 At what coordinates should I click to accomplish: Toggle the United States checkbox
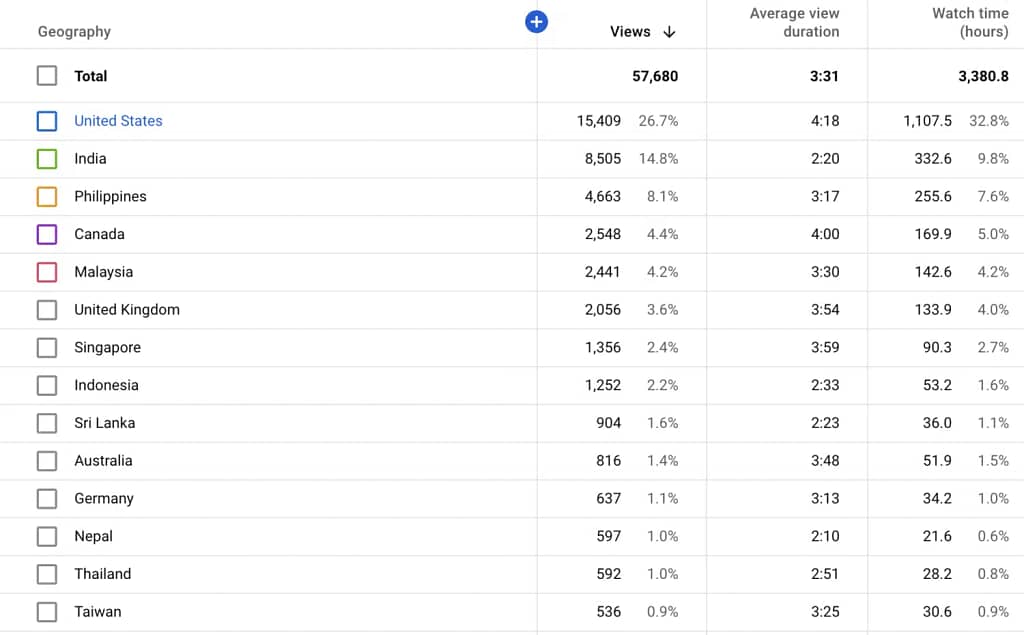47,121
